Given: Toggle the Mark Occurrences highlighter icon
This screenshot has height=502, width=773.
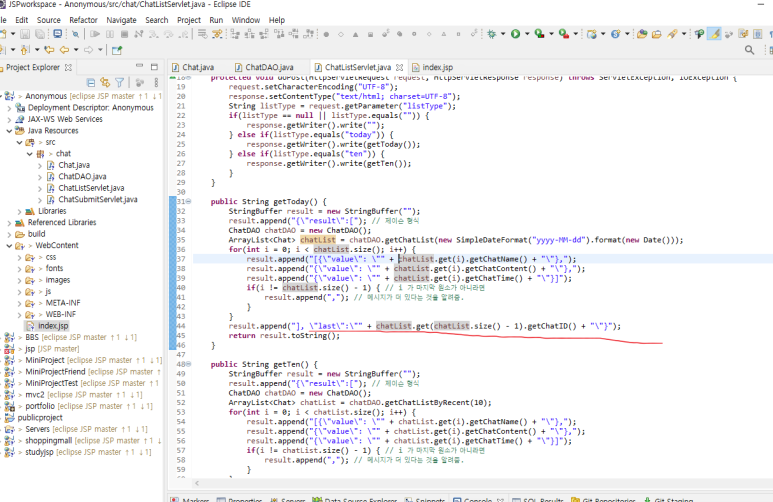Looking at the screenshot, I should click(714, 34).
